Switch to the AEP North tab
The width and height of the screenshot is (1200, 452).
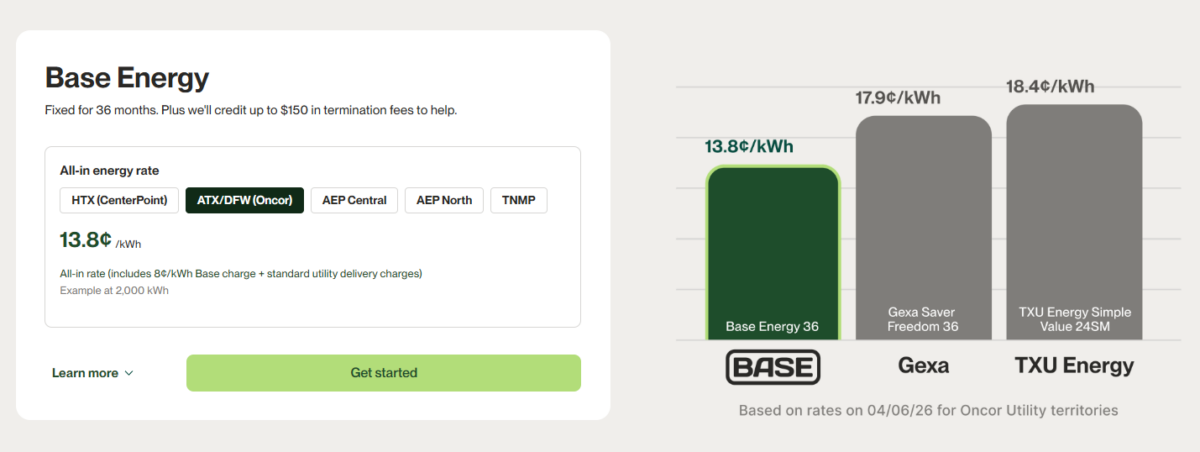(444, 200)
